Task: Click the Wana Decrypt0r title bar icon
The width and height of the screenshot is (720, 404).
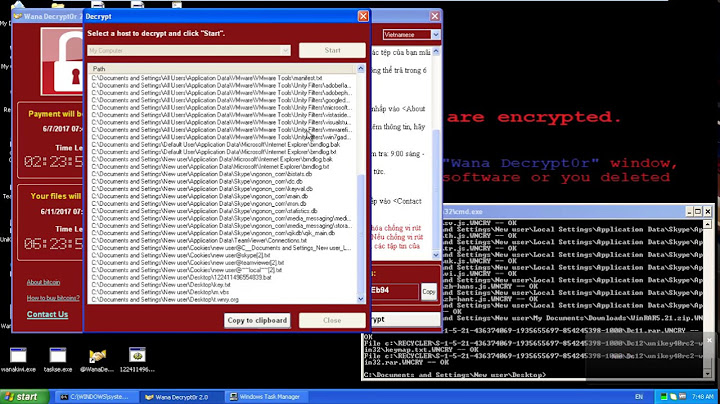Action: pos(17,17)
